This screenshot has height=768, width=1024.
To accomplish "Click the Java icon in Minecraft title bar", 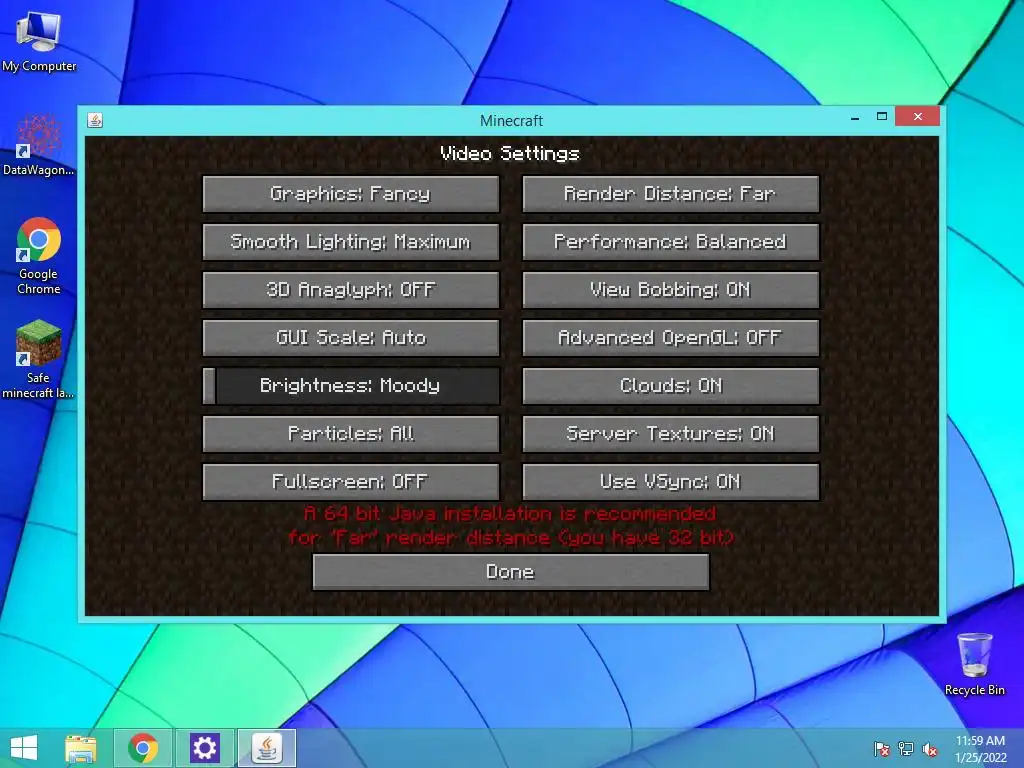I will pyautogui.click(x=95, y=120).
